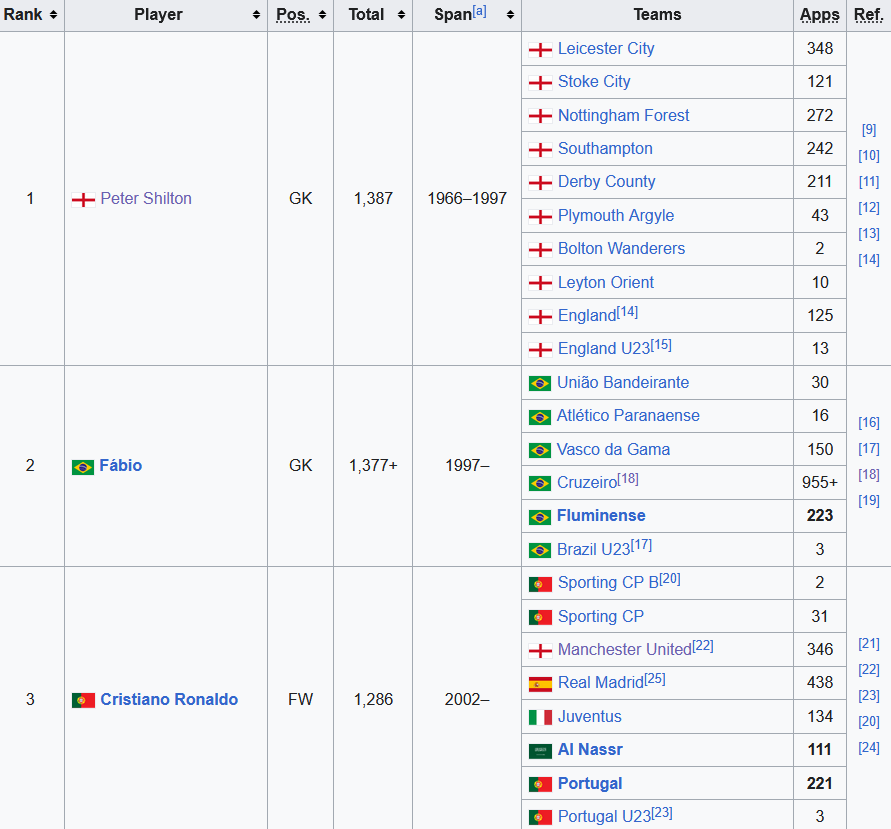Sort table by Total column arrows
Viewport: 891px width, 829px height.
click(401, 15)
